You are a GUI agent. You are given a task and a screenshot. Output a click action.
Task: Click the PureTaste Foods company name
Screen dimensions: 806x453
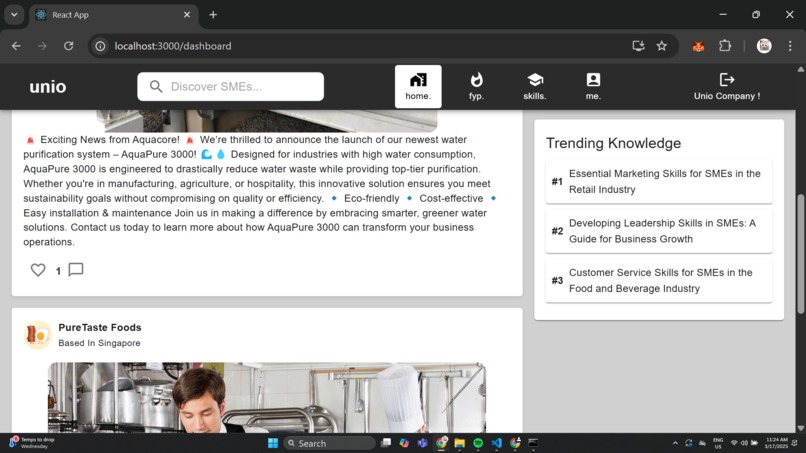click(100, 328)
